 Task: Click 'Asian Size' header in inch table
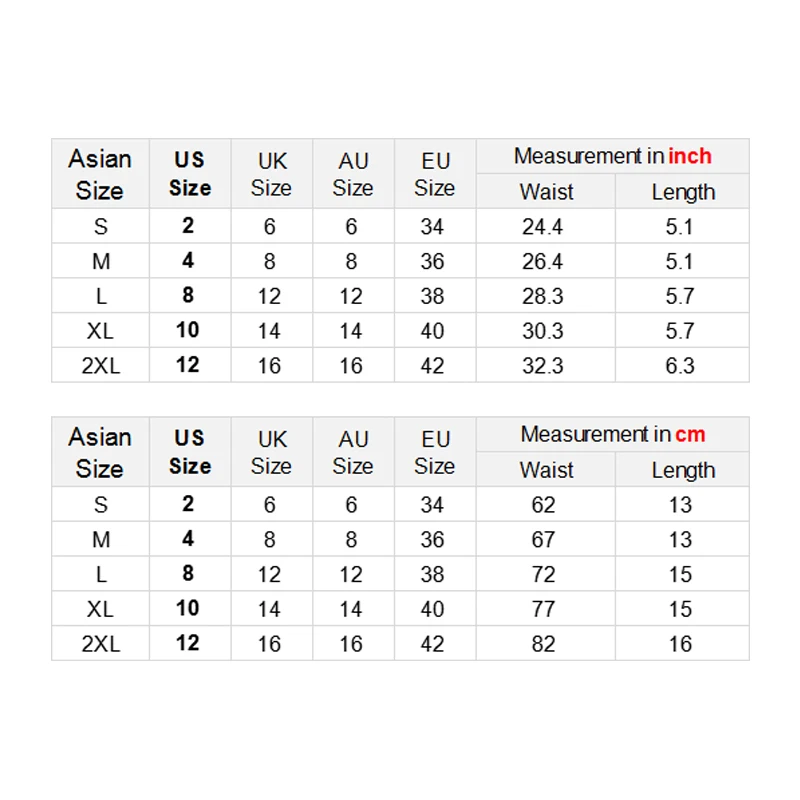tap(100, 174)
